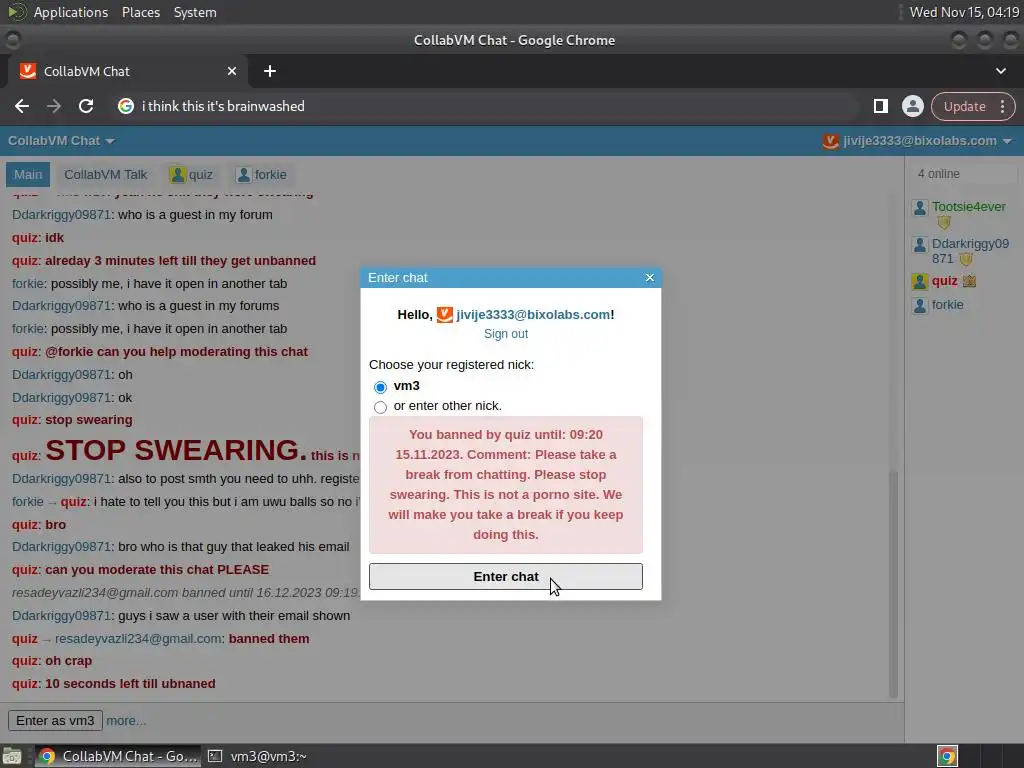Open the CollabVM Chat dropdown menu
This screenshot has height=768, width=1024.
tap(61, 141)
